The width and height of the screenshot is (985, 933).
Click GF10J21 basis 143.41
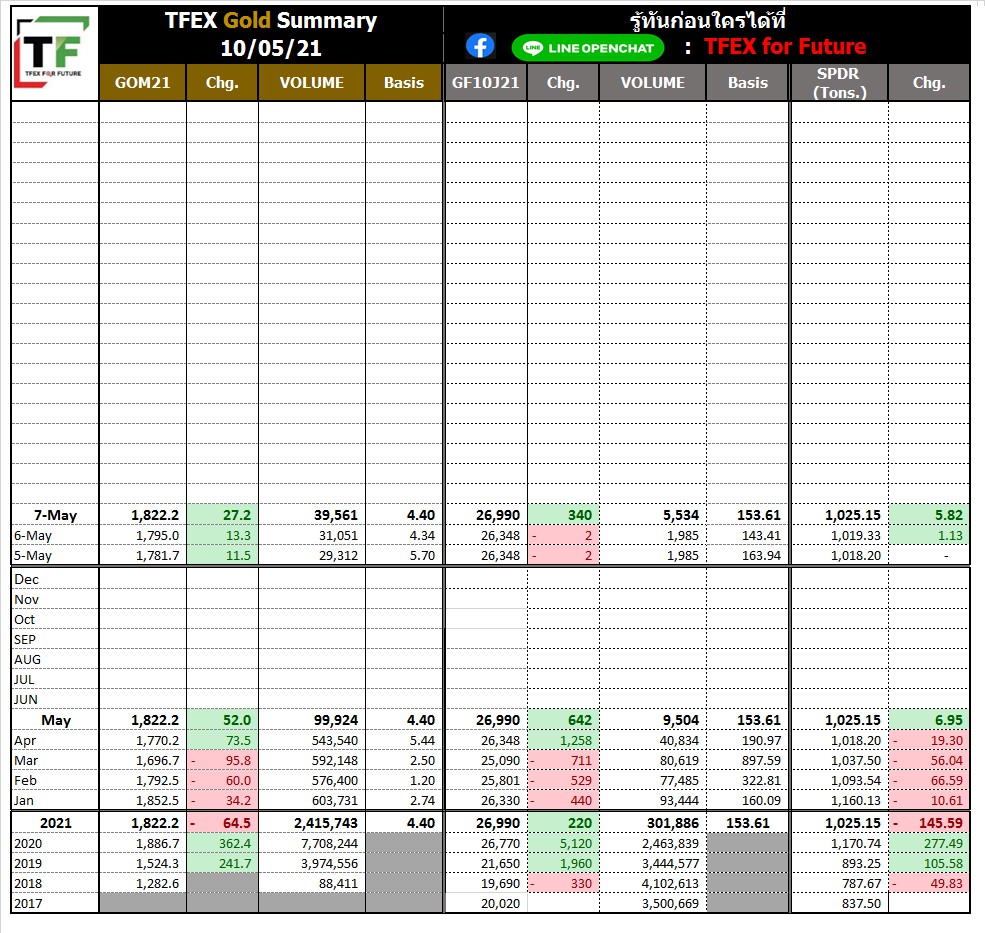tap(761, 536)
